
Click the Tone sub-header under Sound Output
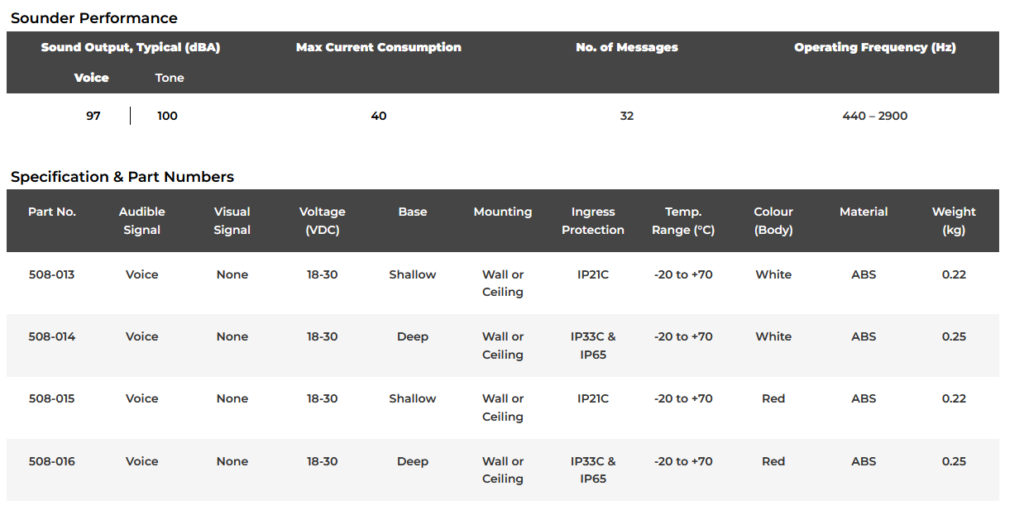point(169,78)
